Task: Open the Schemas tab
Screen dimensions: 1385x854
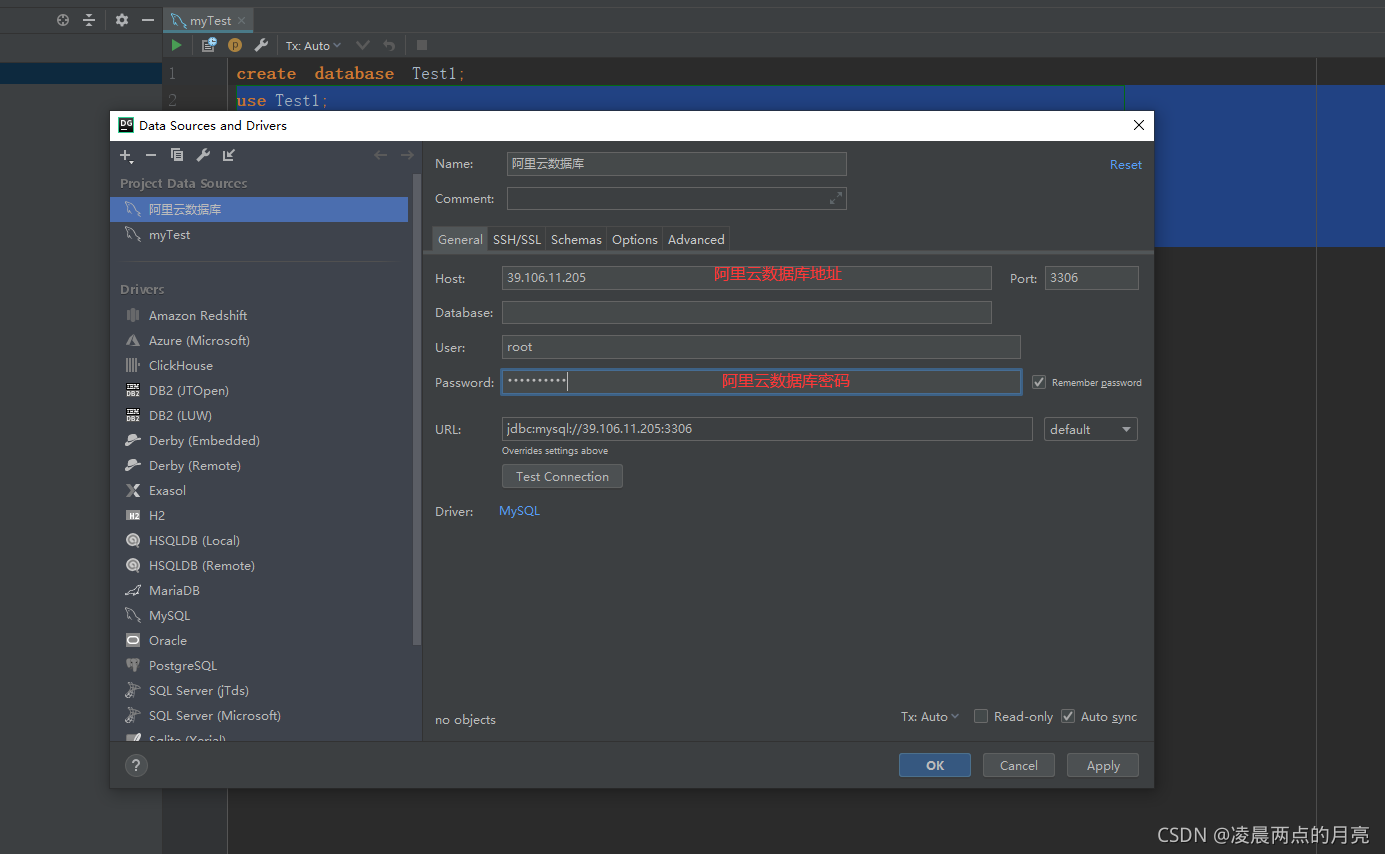Action: click(x=576, y=239)
